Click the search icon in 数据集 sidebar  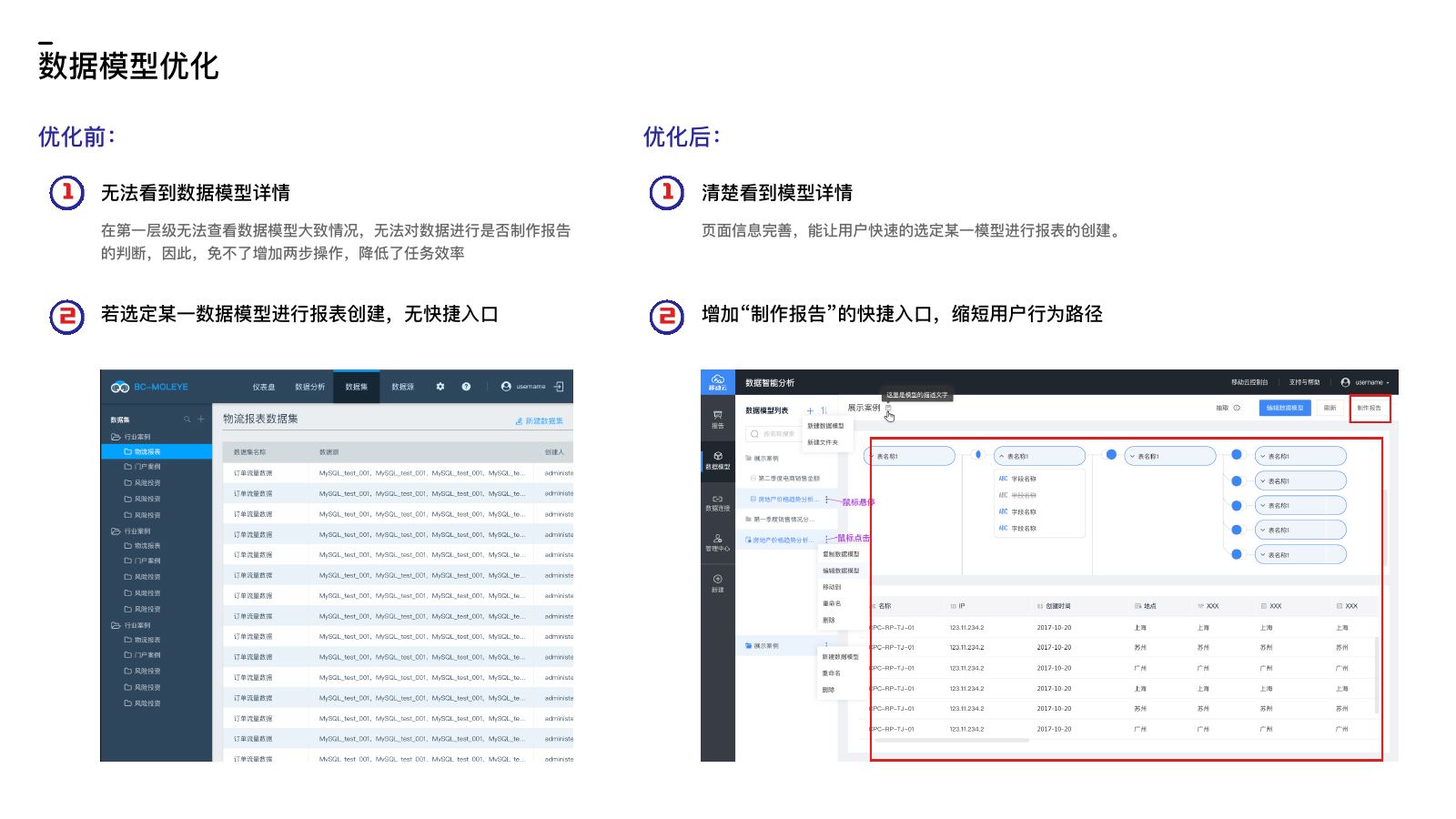[187, 420]
